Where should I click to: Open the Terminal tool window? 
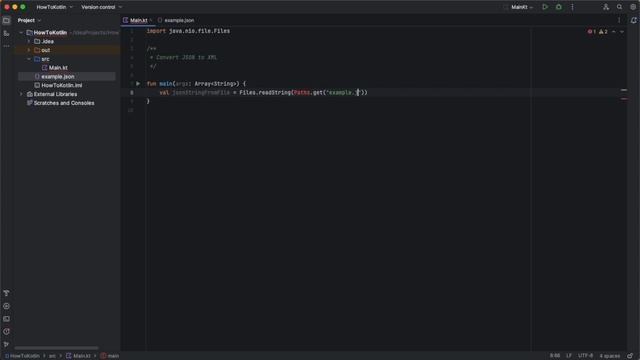[x=6, y=319]
